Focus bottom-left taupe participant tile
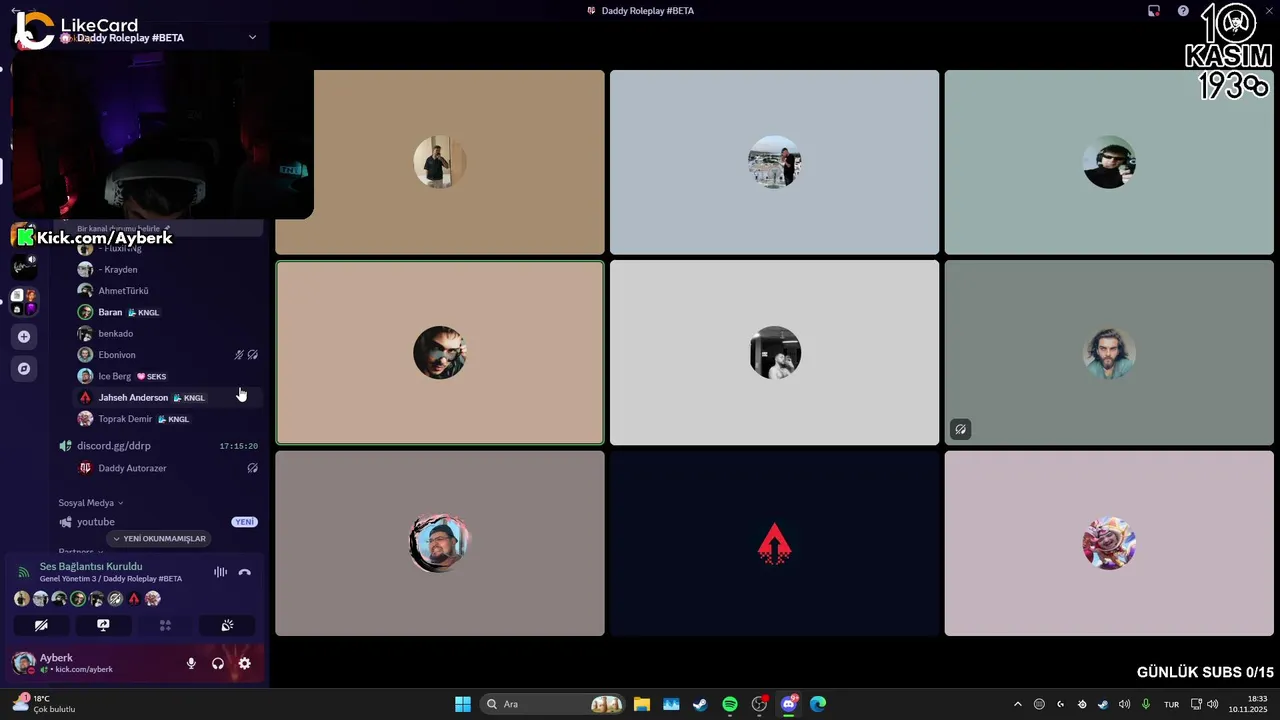Screen dimensions: 1280x720 tap(440, 543)
